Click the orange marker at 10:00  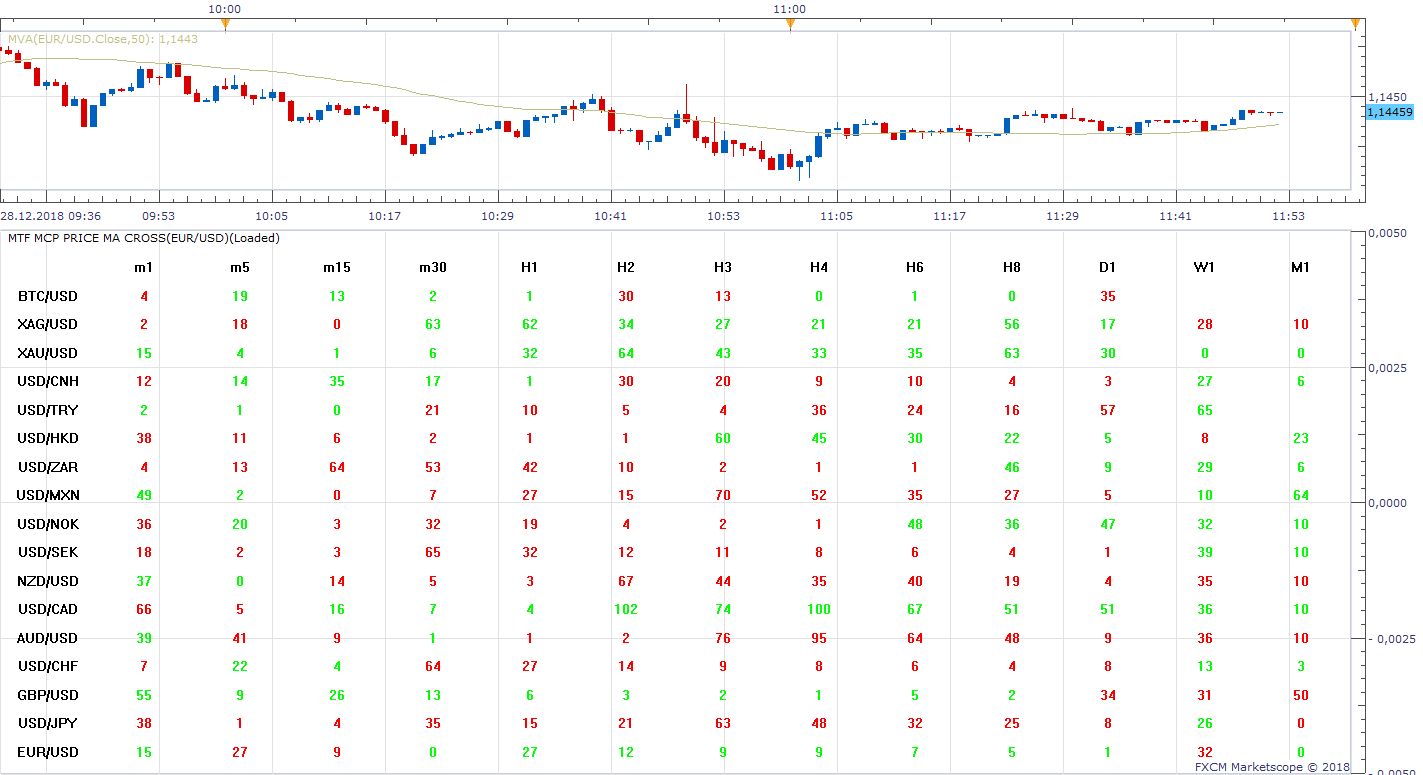coord(225,23)
